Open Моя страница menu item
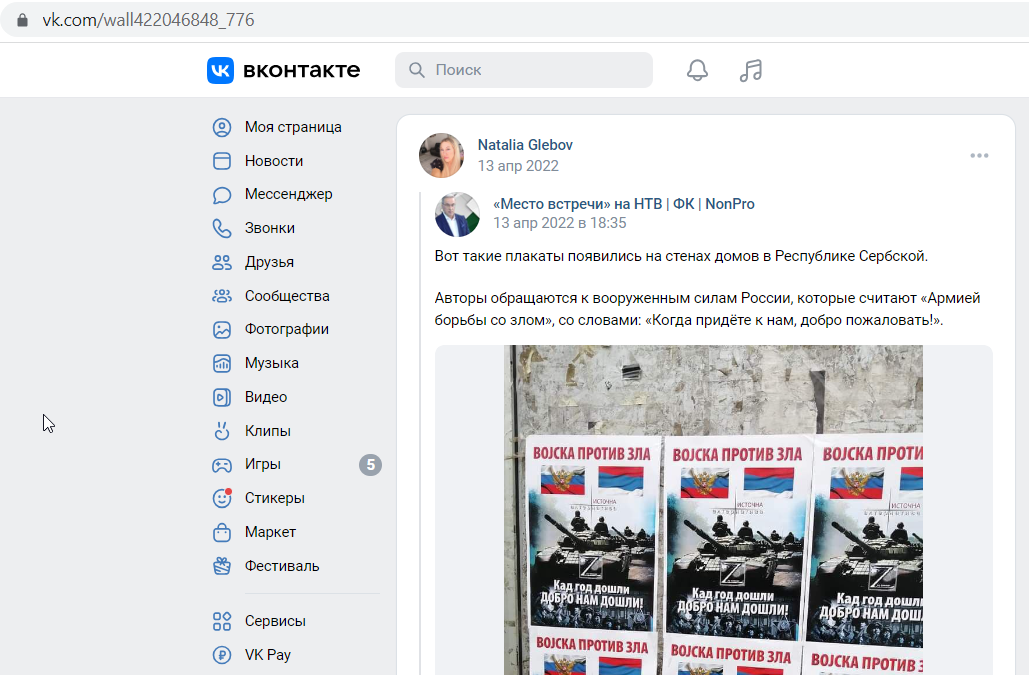The height and width of the screenshot is (675, 1029). (x=293, y=127)
